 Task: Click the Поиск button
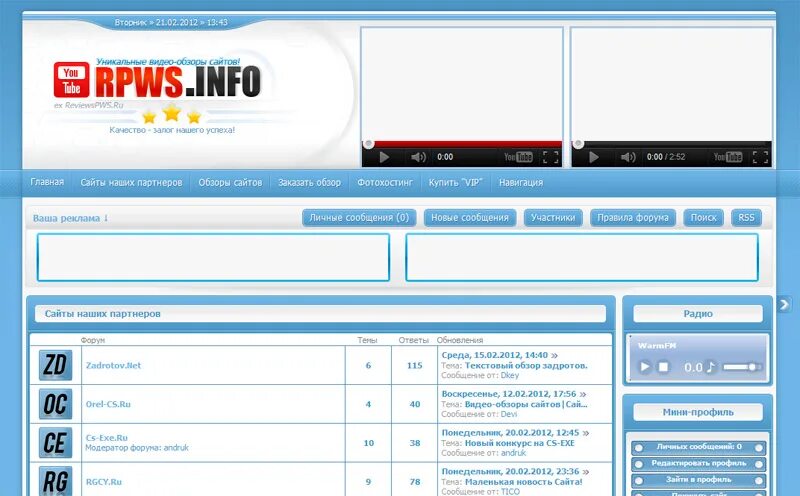click(x=704, y=218)
